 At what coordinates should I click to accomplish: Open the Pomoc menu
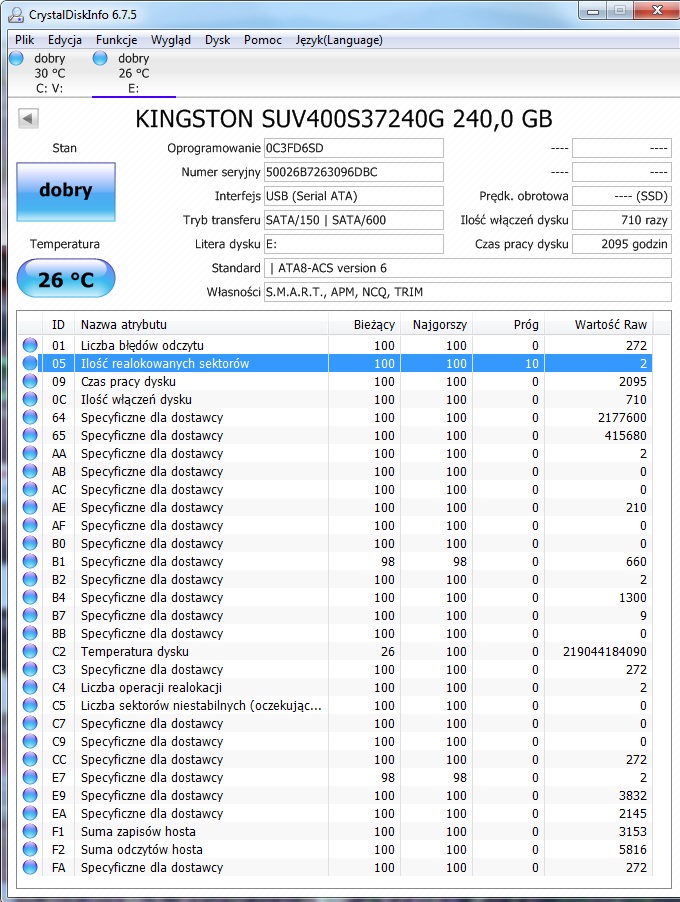pyautogui.click(x=262, y=40)
